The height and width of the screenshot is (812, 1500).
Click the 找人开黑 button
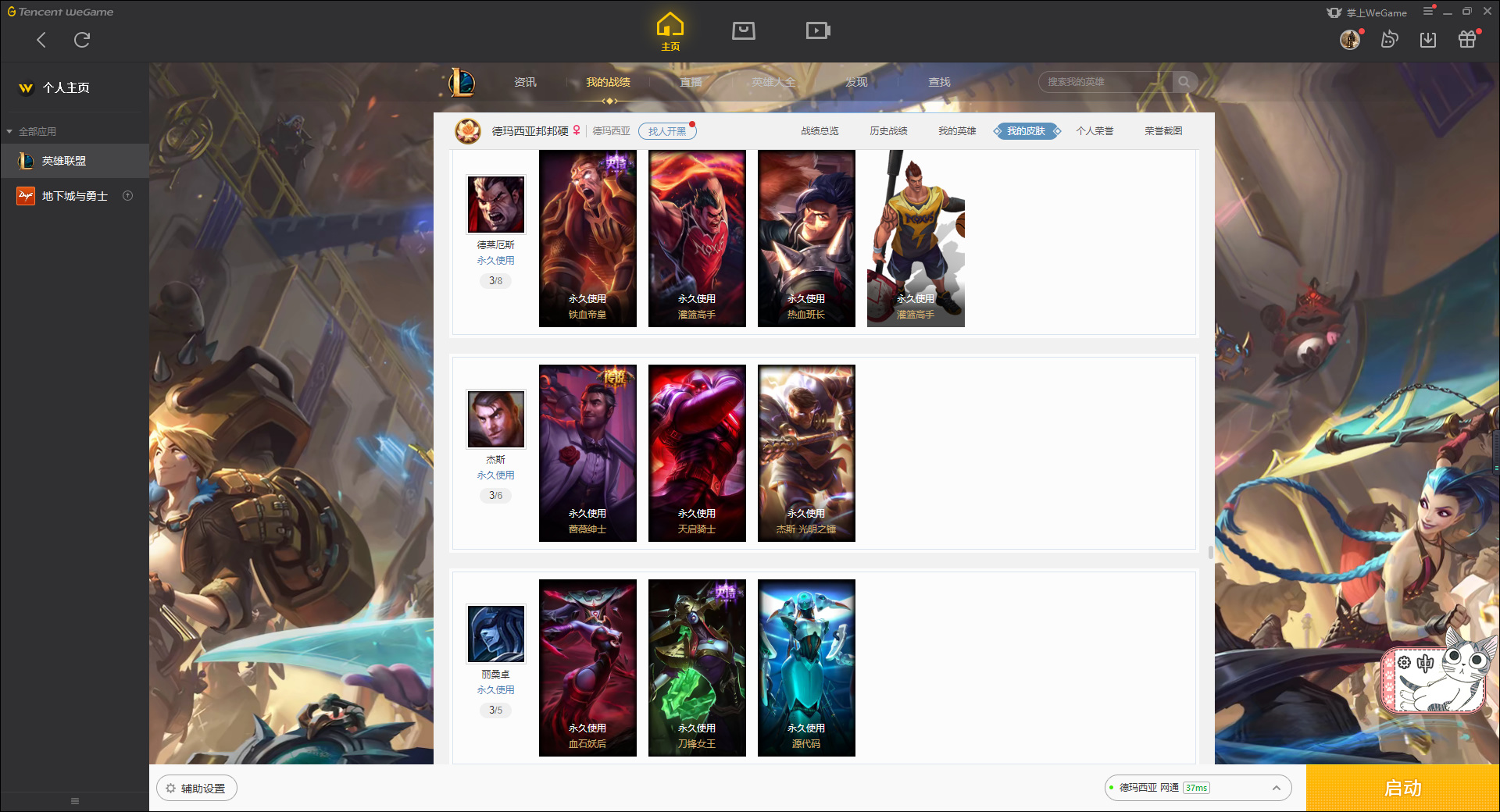point(667,131)
